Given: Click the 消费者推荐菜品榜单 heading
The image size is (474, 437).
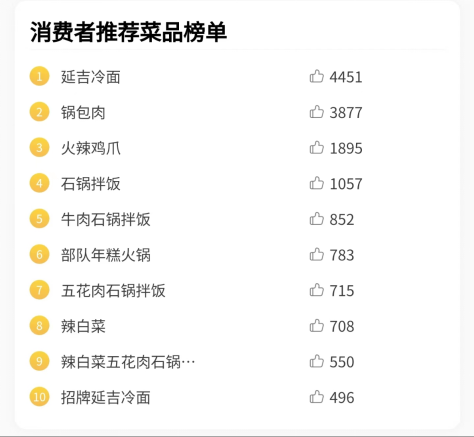Looking at the screenshot, I should pyautogui.click(x=128, y=32).
